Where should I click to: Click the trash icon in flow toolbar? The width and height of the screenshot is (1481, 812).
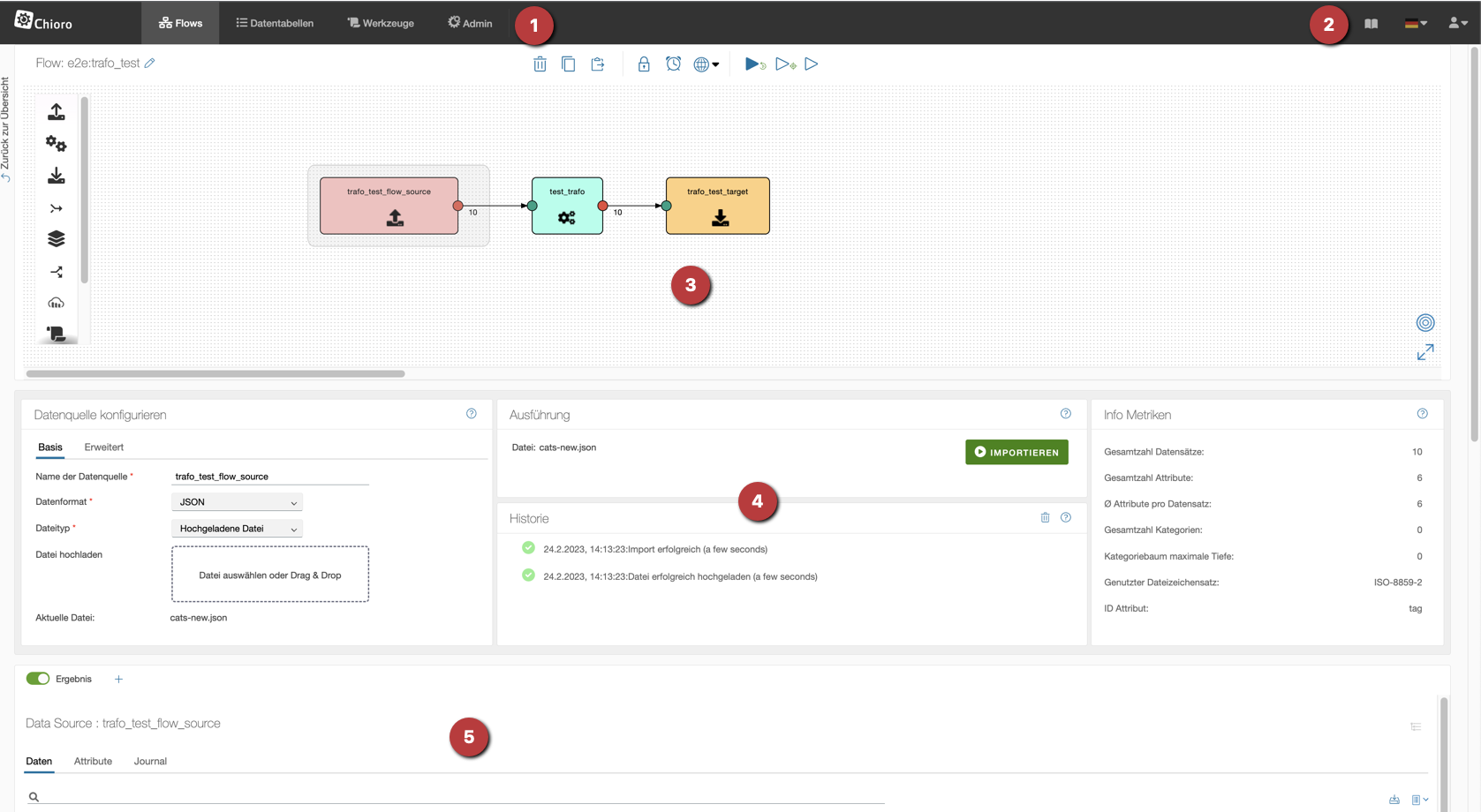click(x=540, y=64)
